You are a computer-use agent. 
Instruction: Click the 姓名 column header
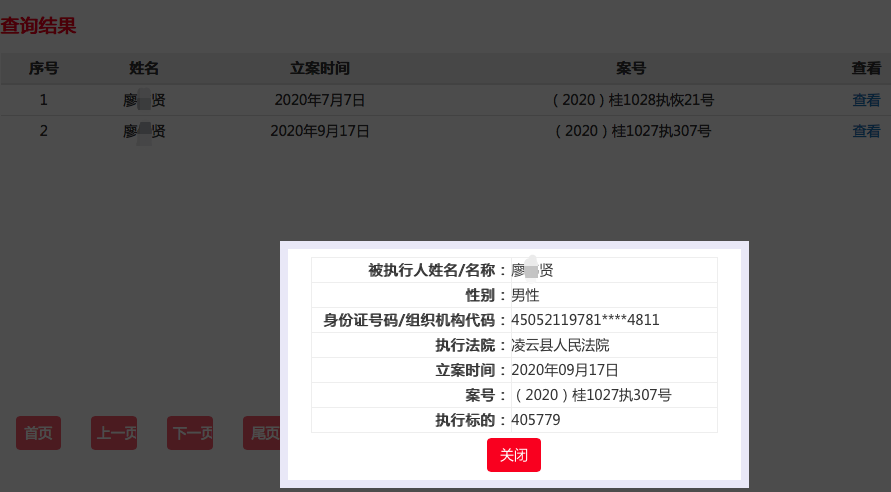(x=144, y=68)
